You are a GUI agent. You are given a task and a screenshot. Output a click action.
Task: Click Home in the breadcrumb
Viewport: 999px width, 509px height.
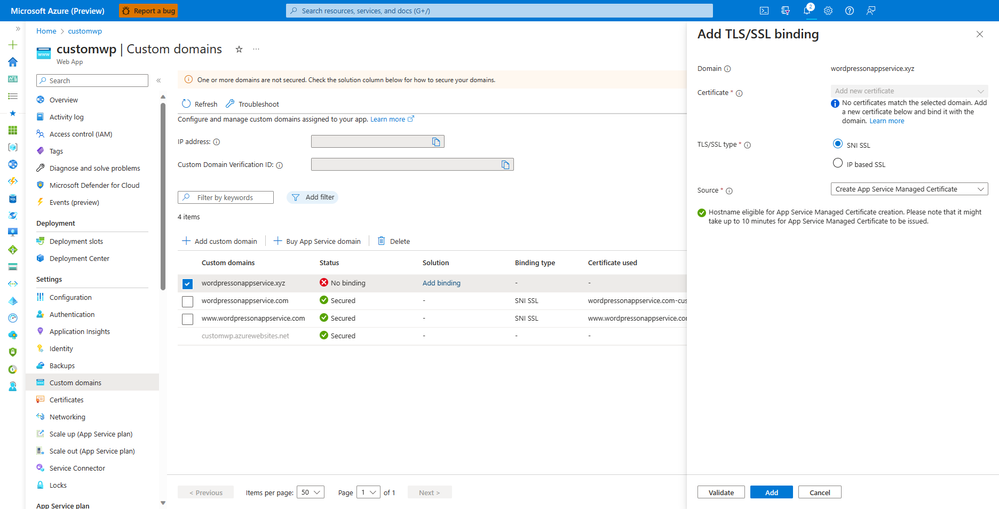[46, 31]
